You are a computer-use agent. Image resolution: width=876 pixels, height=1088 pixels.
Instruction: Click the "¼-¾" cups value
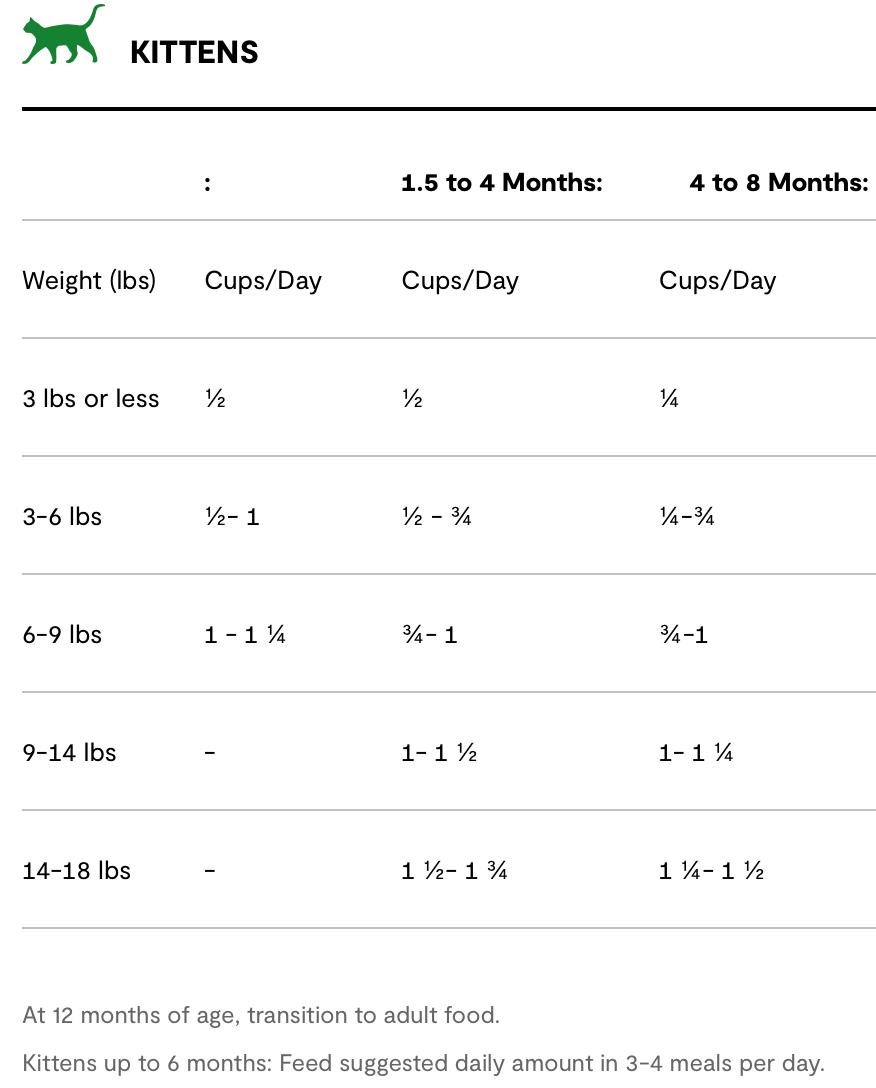[x=686, y=517]
